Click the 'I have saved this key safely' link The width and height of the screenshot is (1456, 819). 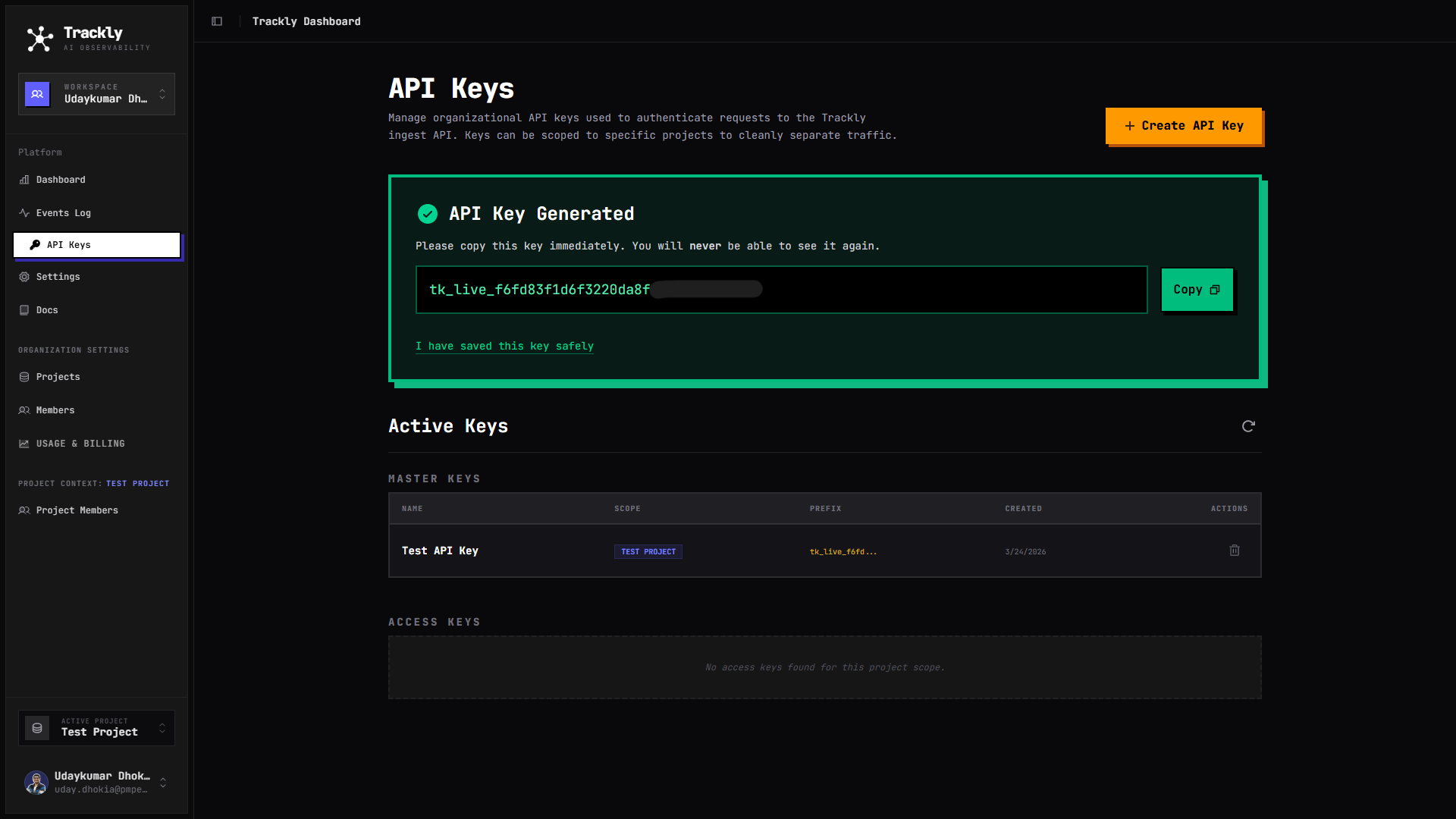504,346
